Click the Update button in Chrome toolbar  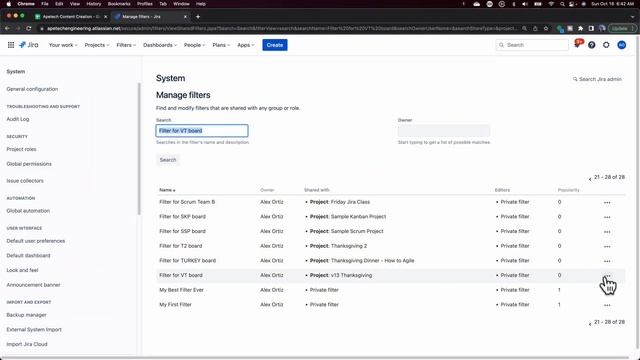622,28
